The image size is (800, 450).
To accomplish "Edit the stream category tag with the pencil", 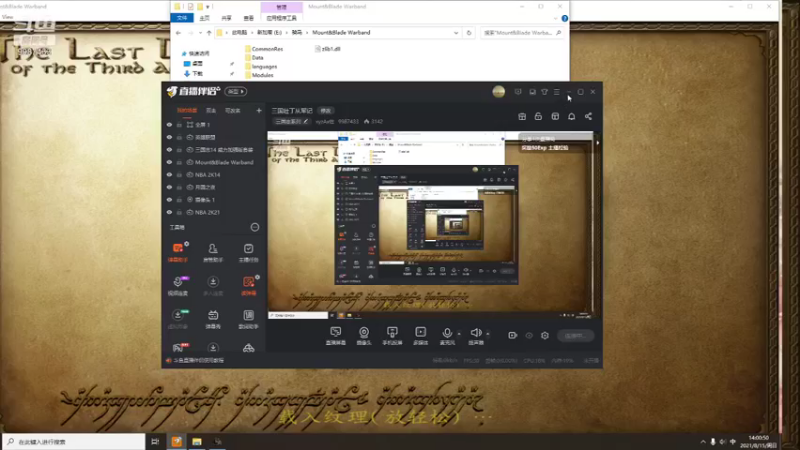I will 306,121.
